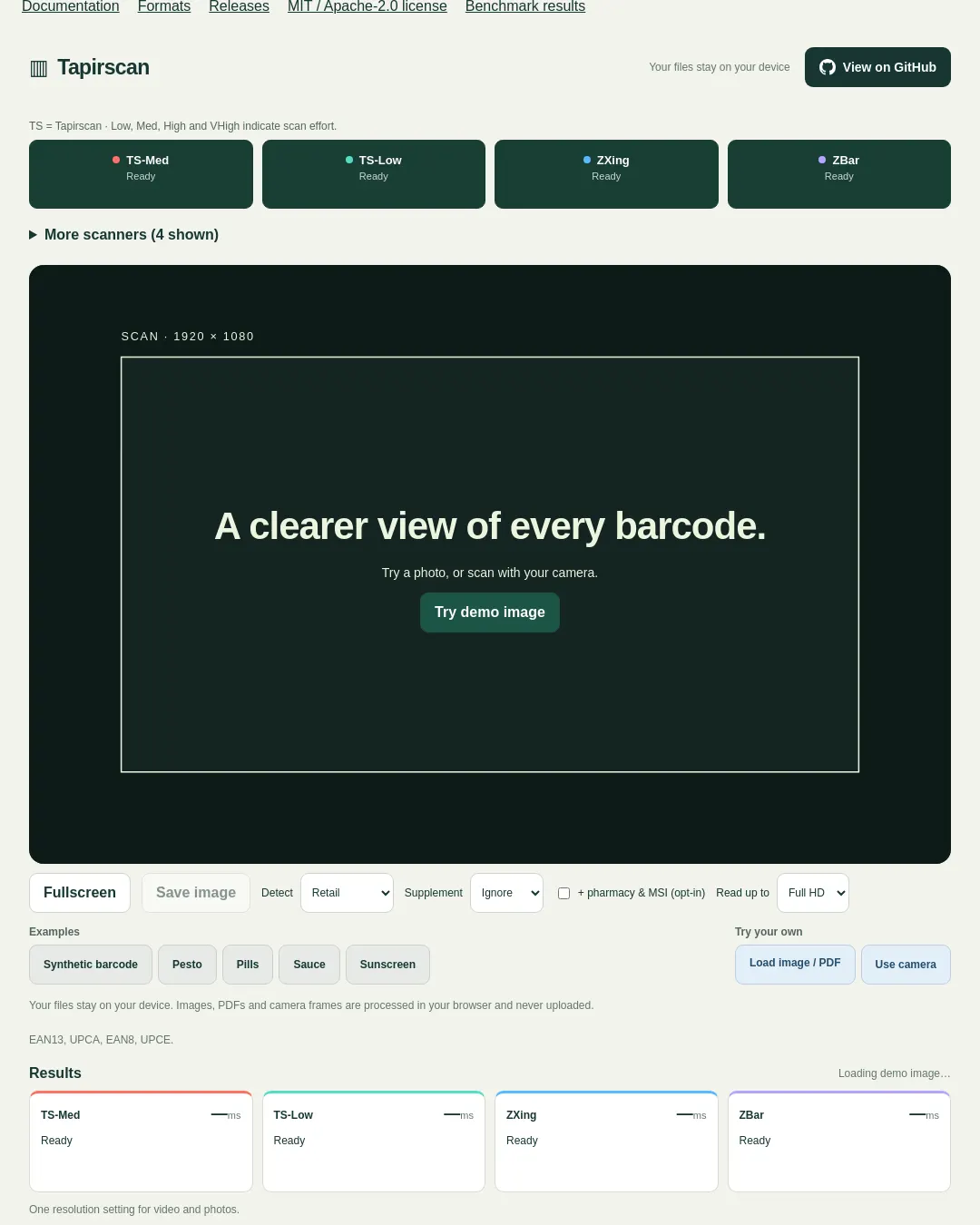The image size is (980, 1225).
Task: Click the TS-Low results card
Action: 374,1142
